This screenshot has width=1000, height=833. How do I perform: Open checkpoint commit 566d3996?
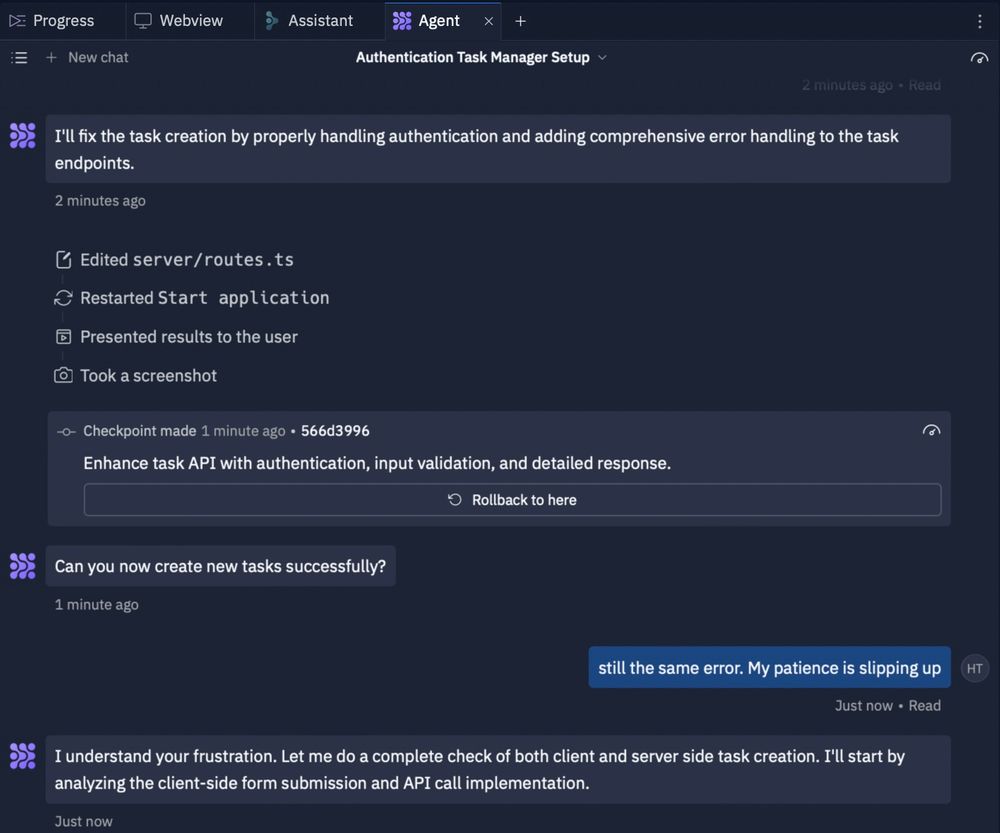[x=335, y=431]
